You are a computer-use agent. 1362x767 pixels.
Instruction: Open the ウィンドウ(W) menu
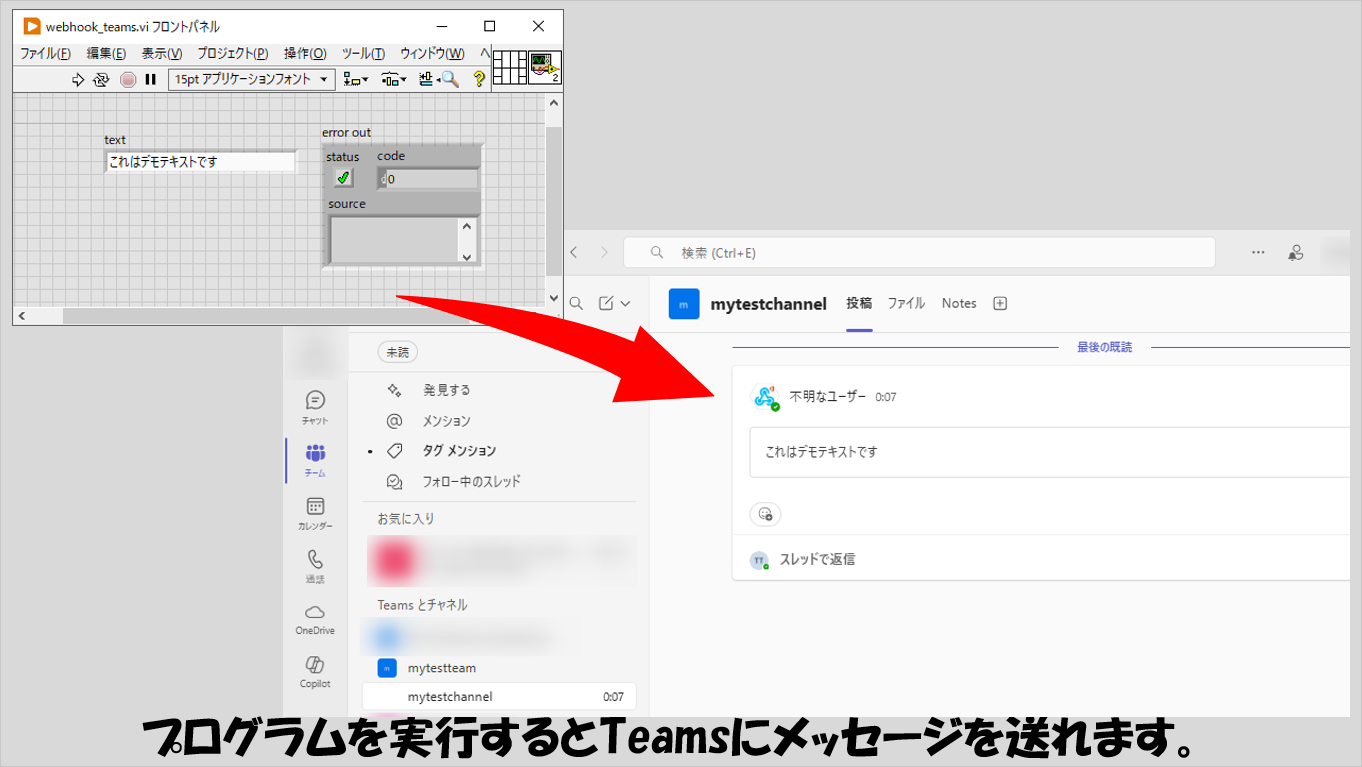[x=432, y=54]
